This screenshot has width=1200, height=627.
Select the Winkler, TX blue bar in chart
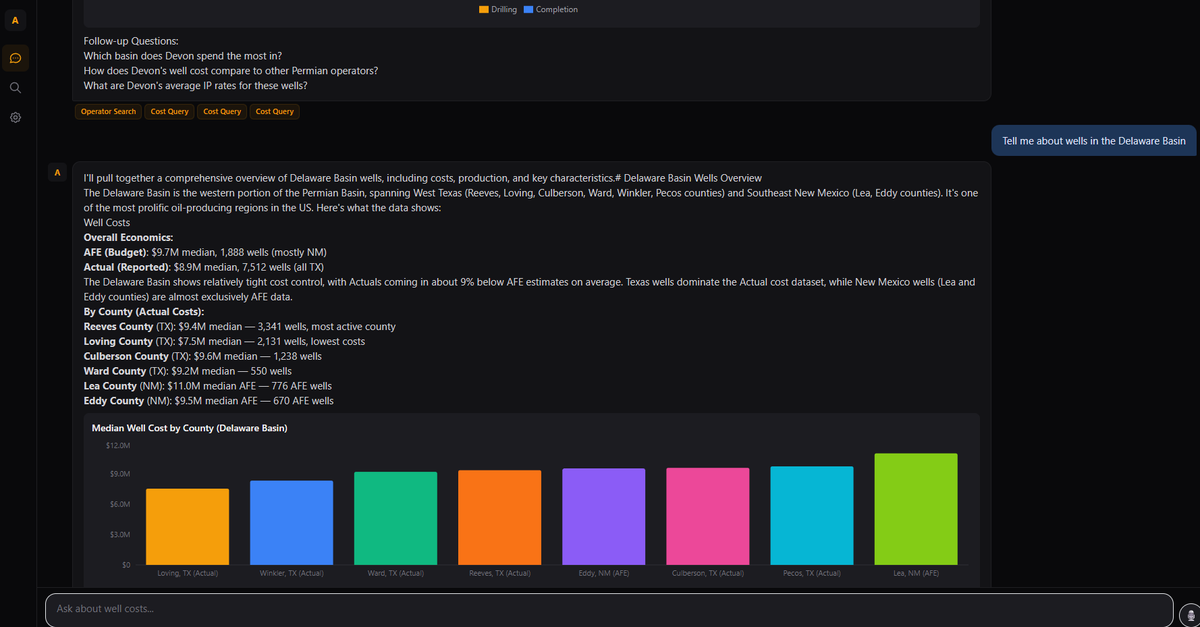291,523
